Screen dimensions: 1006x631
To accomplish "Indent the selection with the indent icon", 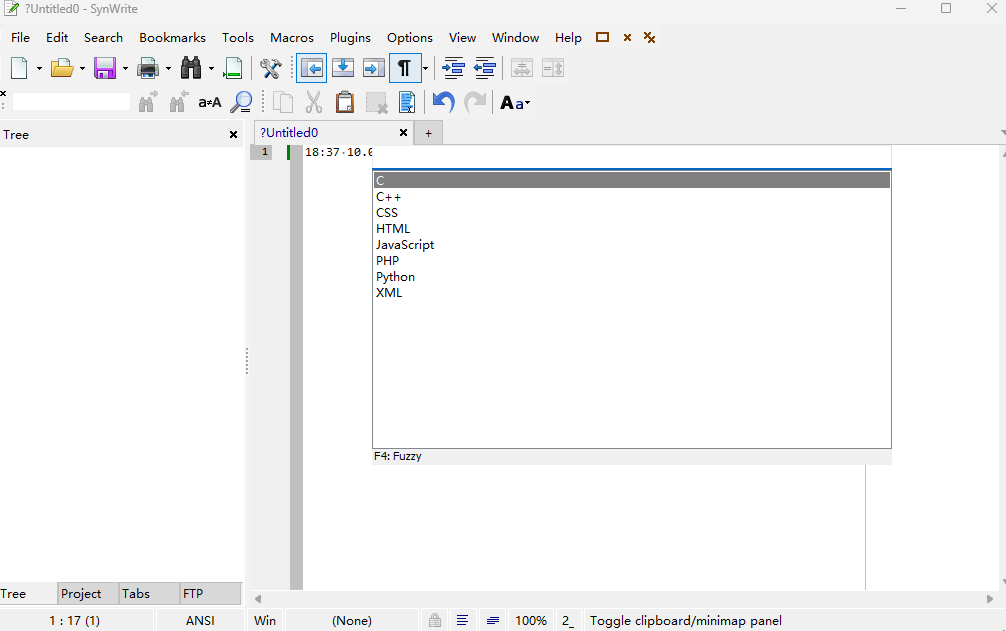I will point(454,68).
